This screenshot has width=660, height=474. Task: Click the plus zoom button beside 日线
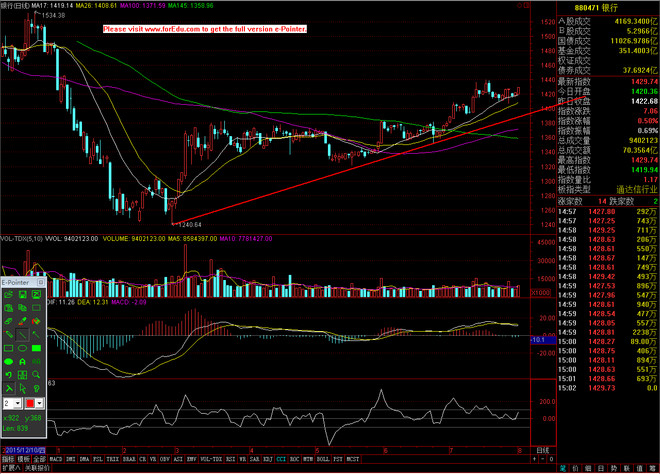pyautogui.click(x=535, y=459)
